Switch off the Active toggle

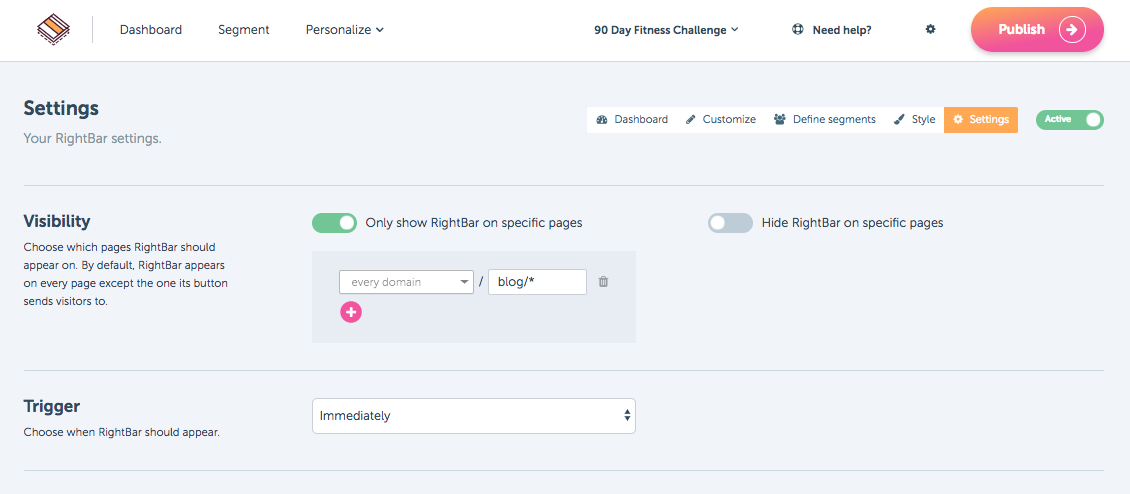pyautogui.click(x=1069, y=120)
